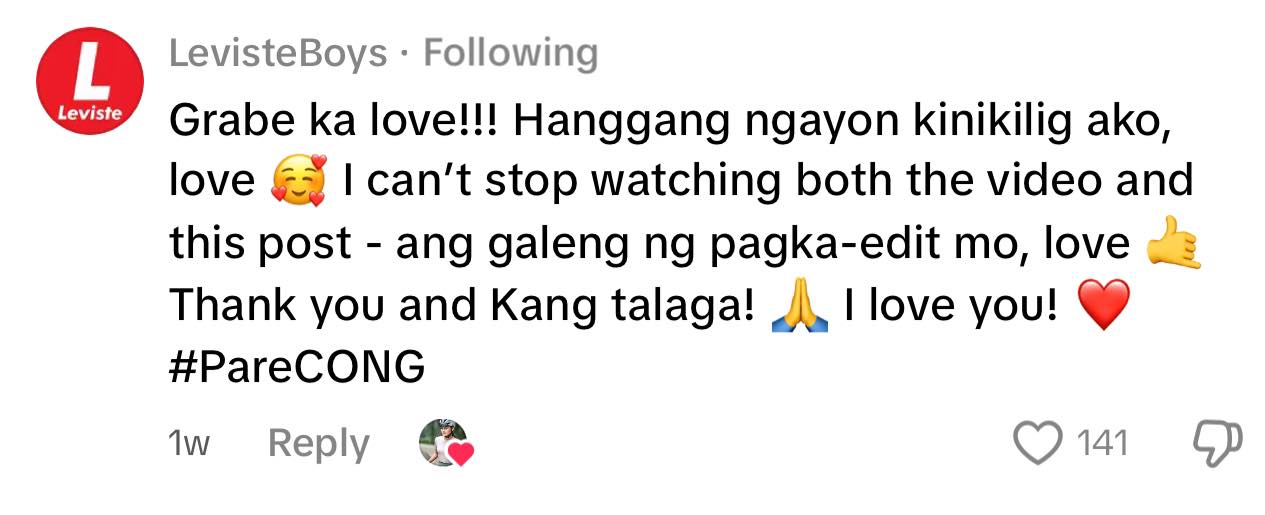Tap the Following label beside LevisteBoys
The image size is (1265, 515).
511,53
